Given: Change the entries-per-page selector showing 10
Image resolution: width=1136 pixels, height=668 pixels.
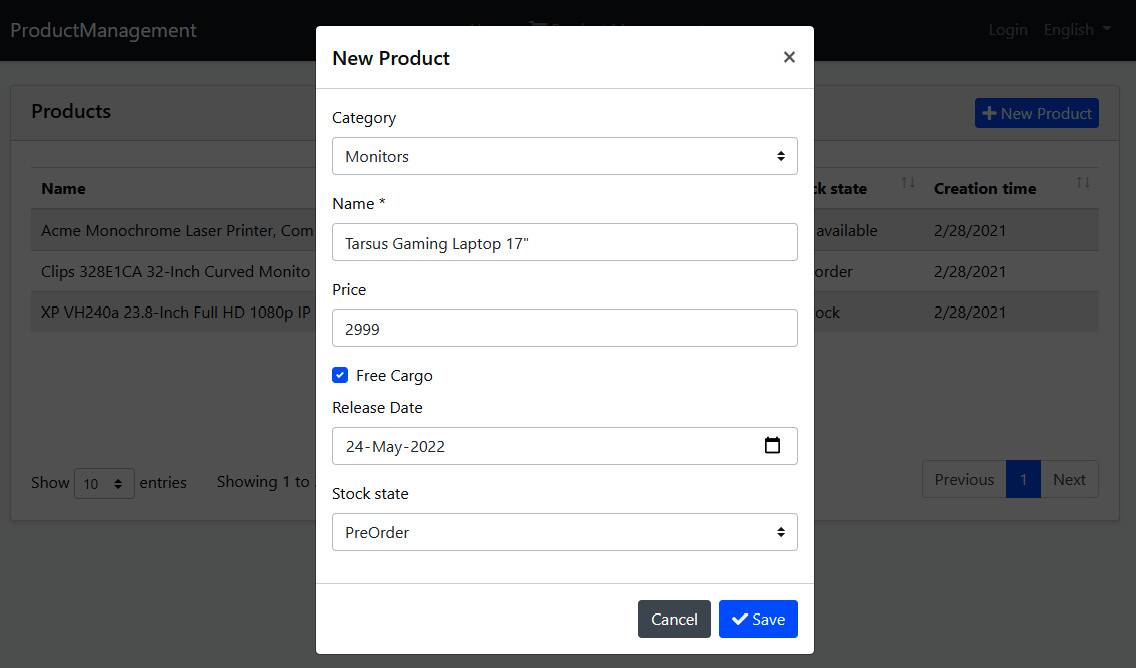Looking at the screenshot, I should coord(104,483).
